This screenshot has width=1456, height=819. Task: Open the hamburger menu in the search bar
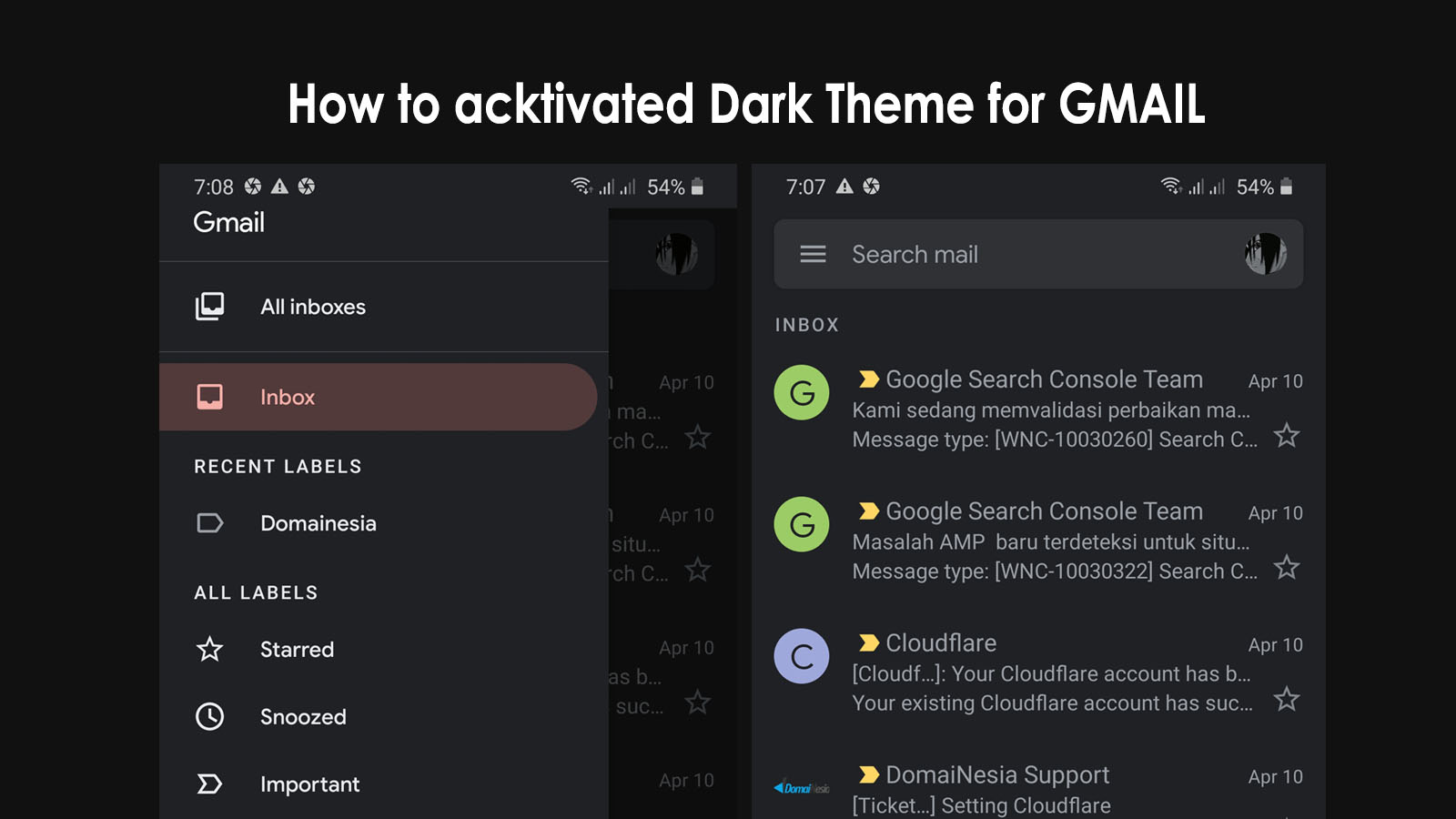(812, 255)
